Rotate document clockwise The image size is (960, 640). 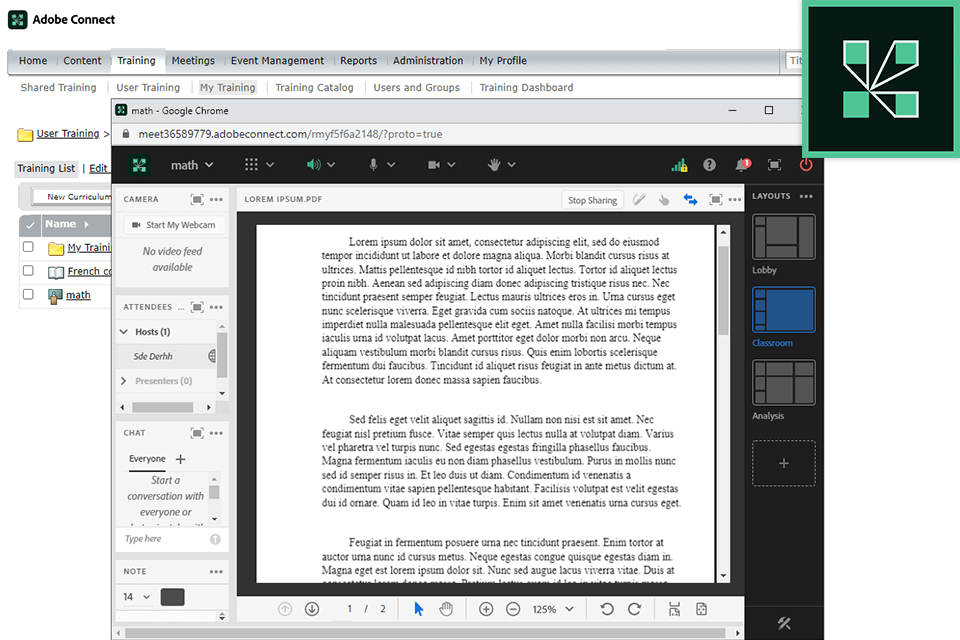click(634, 609)
